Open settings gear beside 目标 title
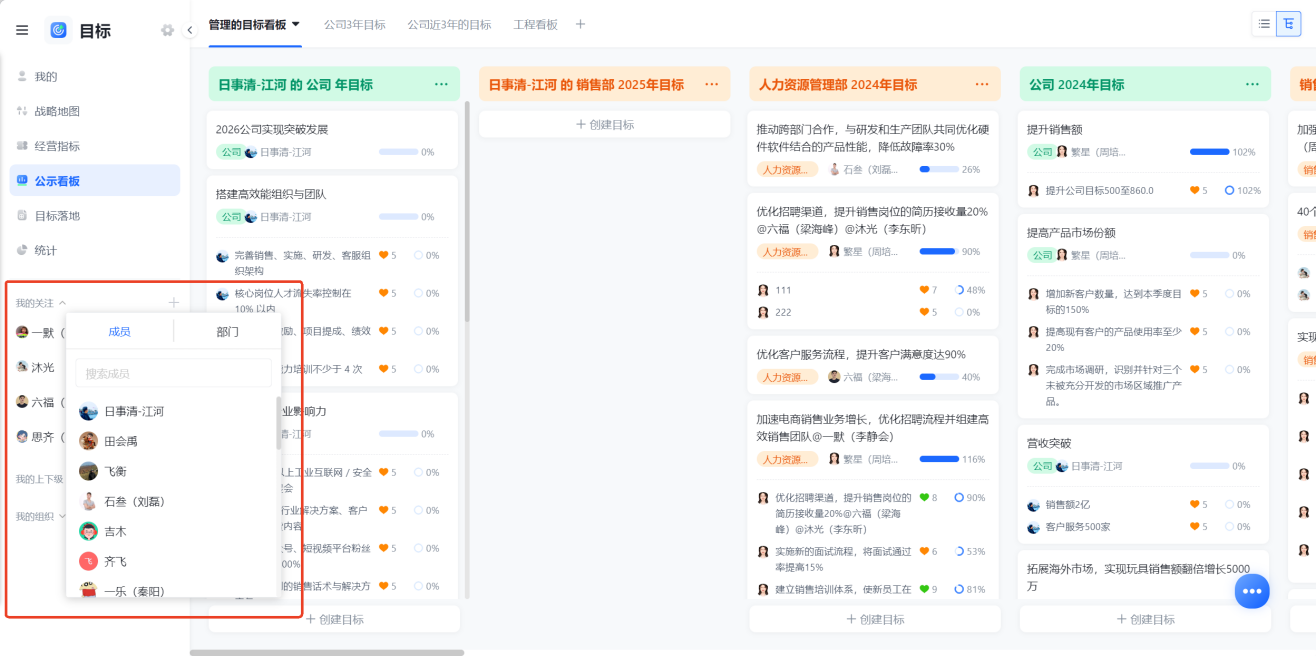Image resolution: width=1316 pixels, height=656 pixels. click(x=167, y=30)
